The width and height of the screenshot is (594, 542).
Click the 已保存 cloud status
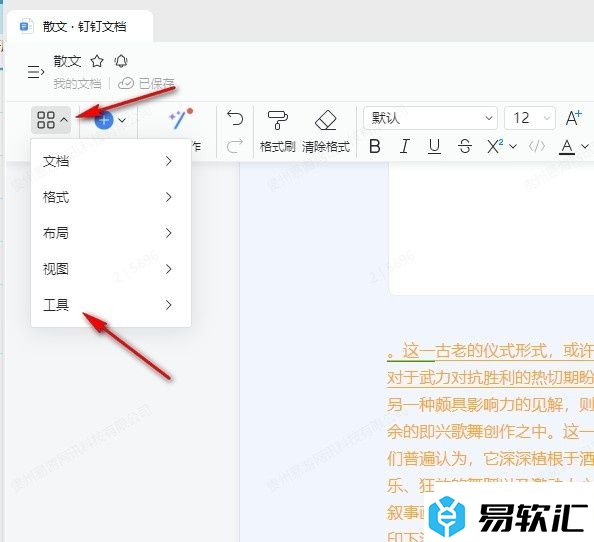(147, 83)
